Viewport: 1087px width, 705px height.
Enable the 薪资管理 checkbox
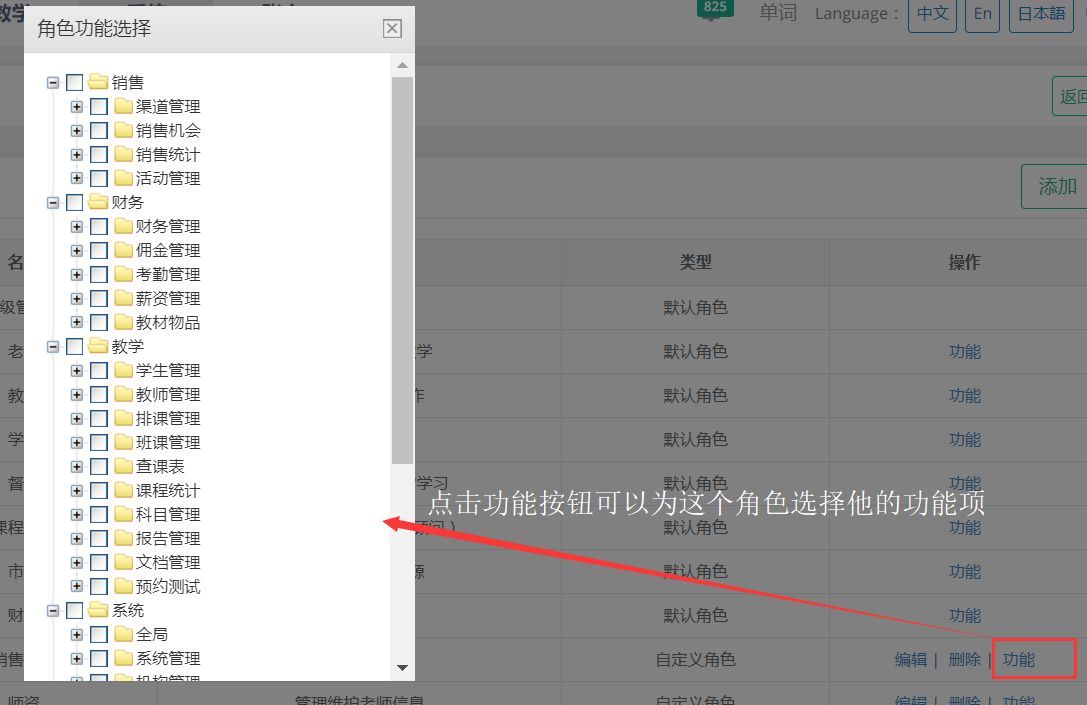99,298
